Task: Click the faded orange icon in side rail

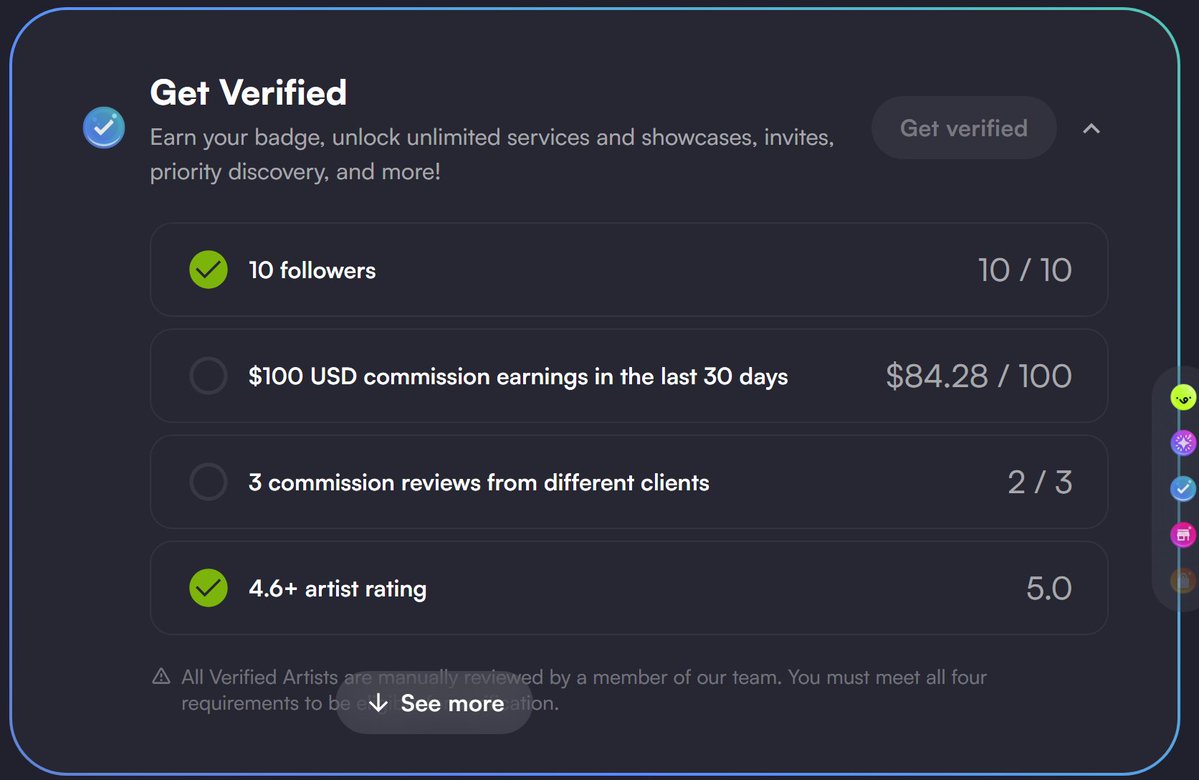Action: click(1183, 580)
